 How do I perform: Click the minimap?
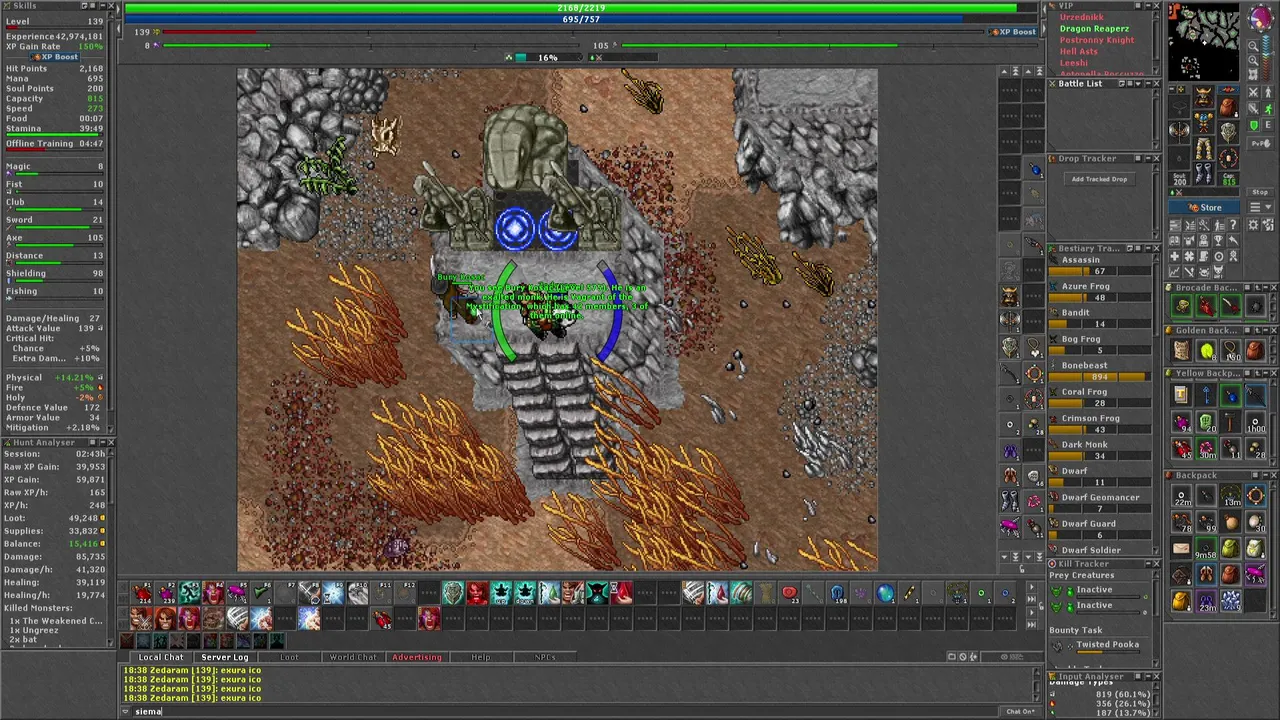[1203, 41]
